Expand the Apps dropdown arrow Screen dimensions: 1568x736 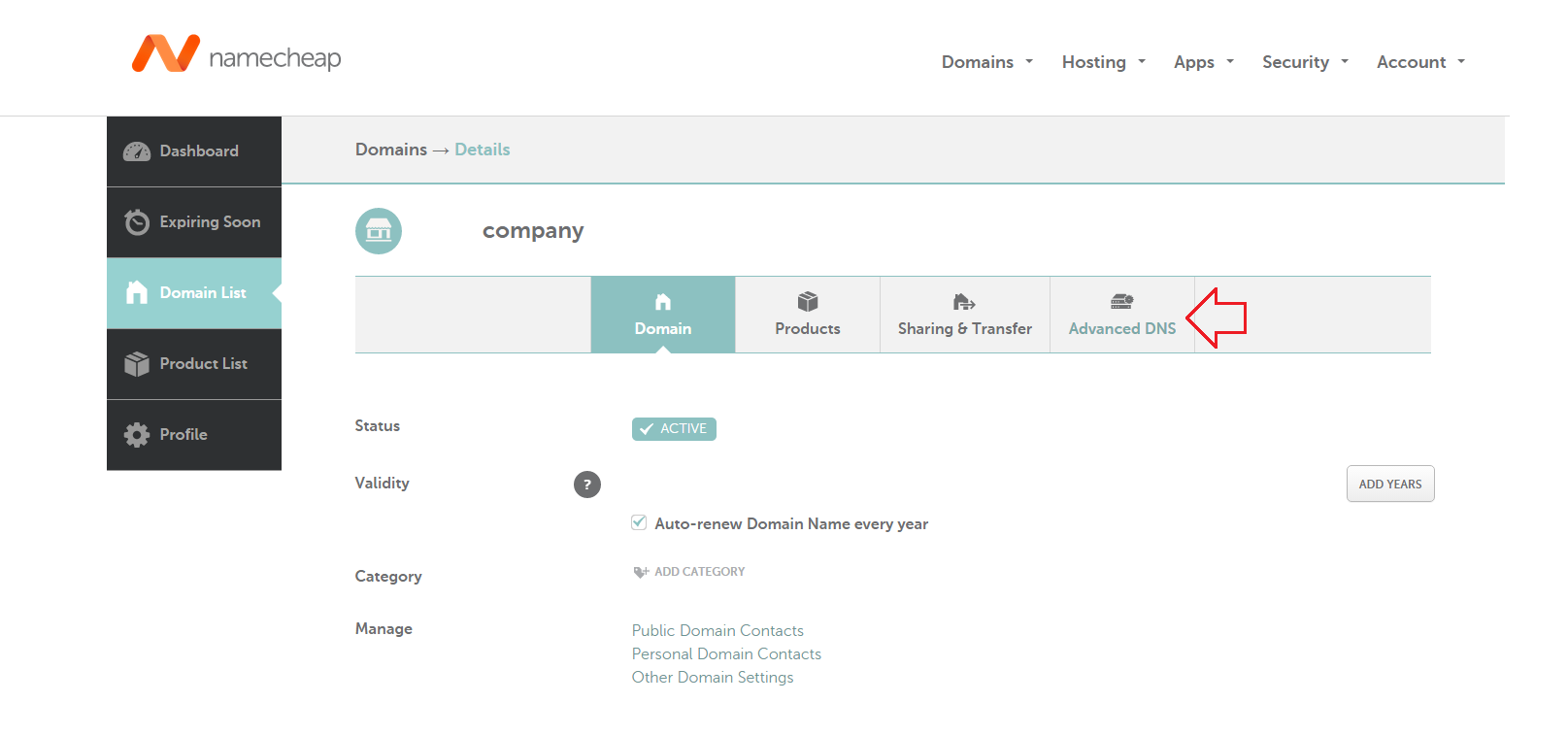pyautogui.click(x=1230, y=61)
